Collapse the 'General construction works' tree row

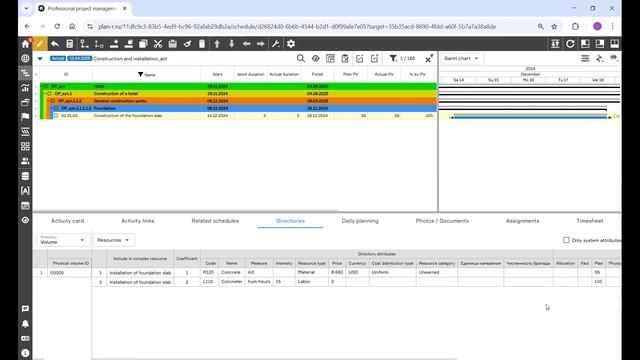click(49, 101)
